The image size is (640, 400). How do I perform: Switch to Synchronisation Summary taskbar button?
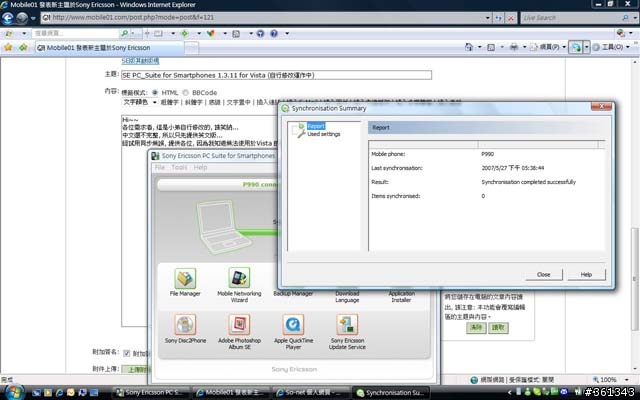point(391,392)
